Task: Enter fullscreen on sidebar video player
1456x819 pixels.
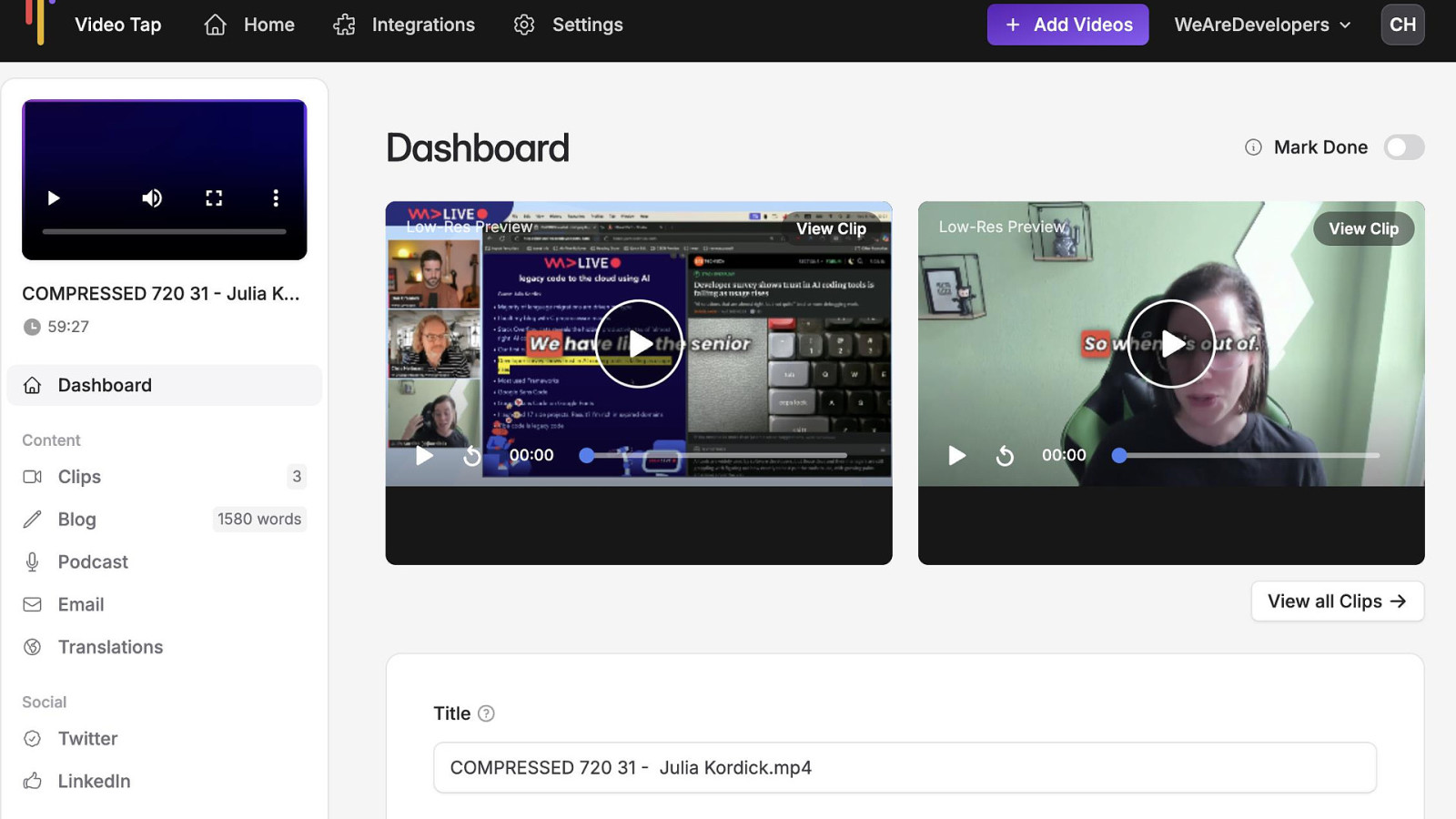Action: 214,198
